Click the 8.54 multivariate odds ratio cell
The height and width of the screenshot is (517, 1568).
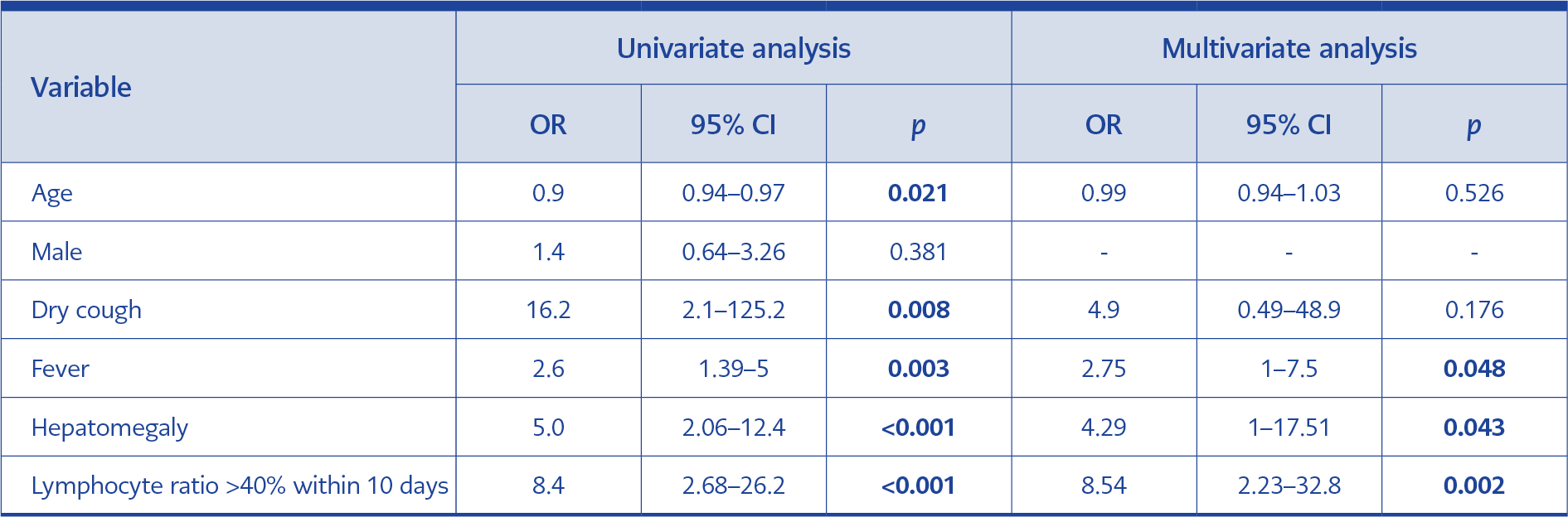click(x=1104, y=486)
